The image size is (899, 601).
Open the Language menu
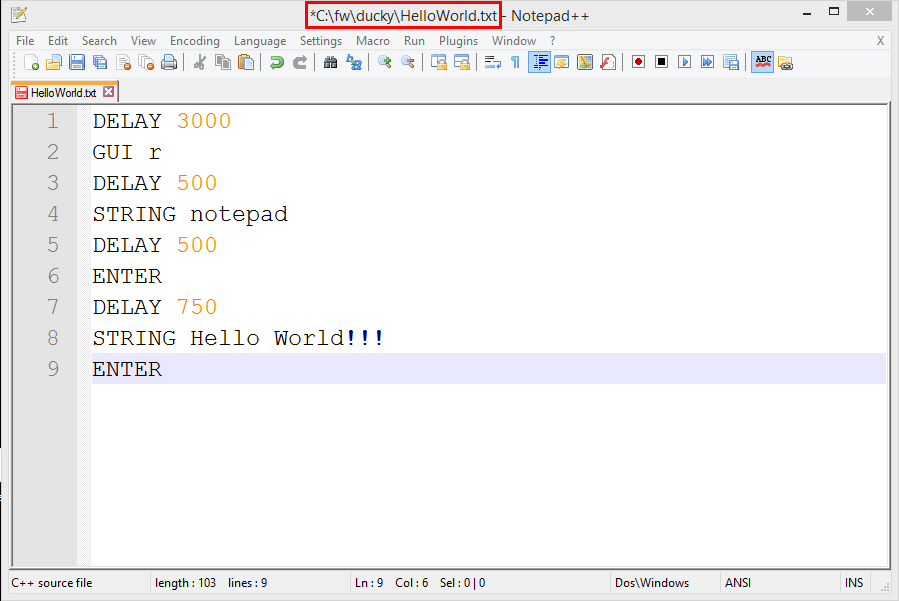(x=260, y=41)
